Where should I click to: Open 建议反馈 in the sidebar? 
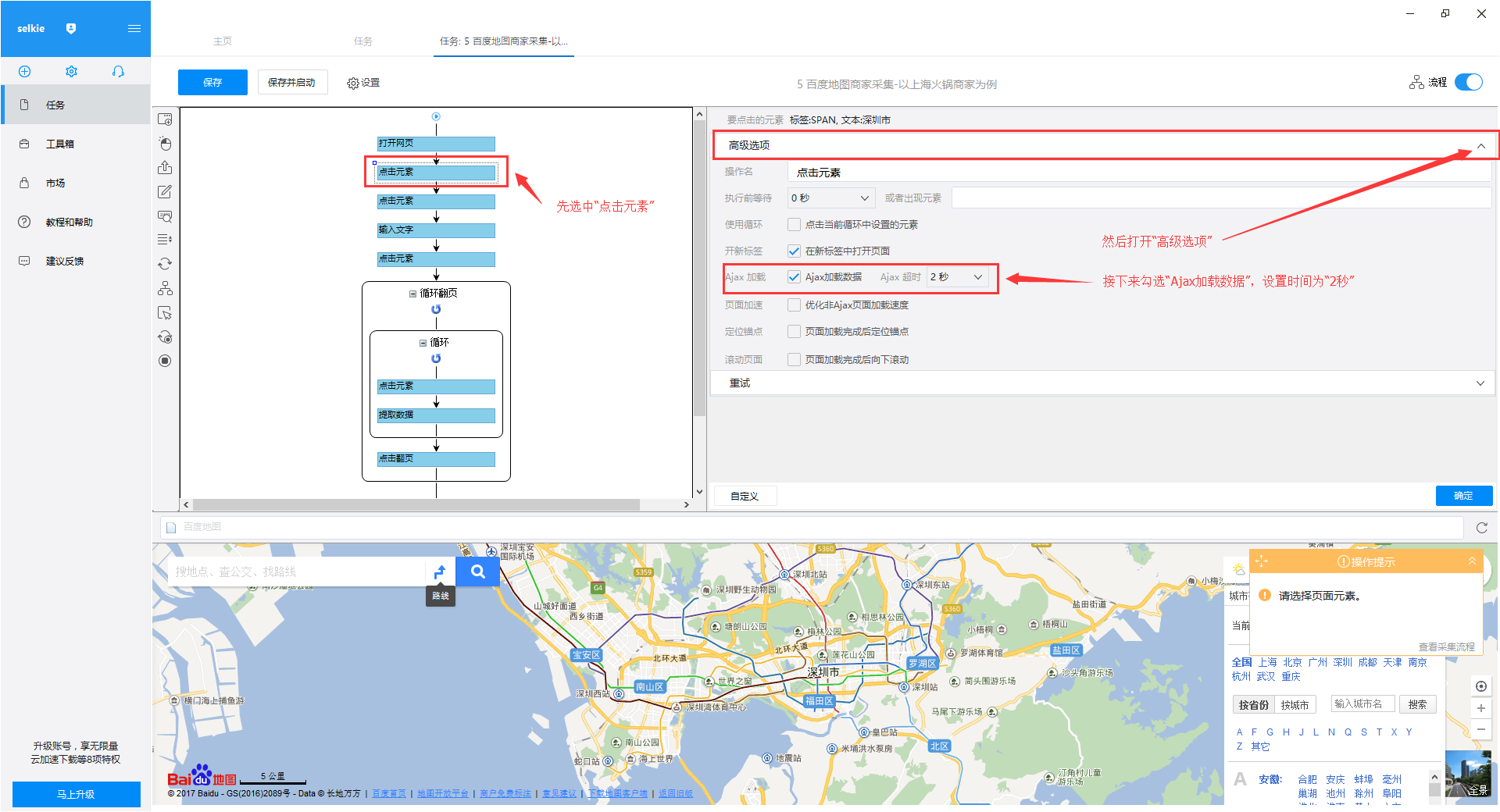(x=75, y=261)
